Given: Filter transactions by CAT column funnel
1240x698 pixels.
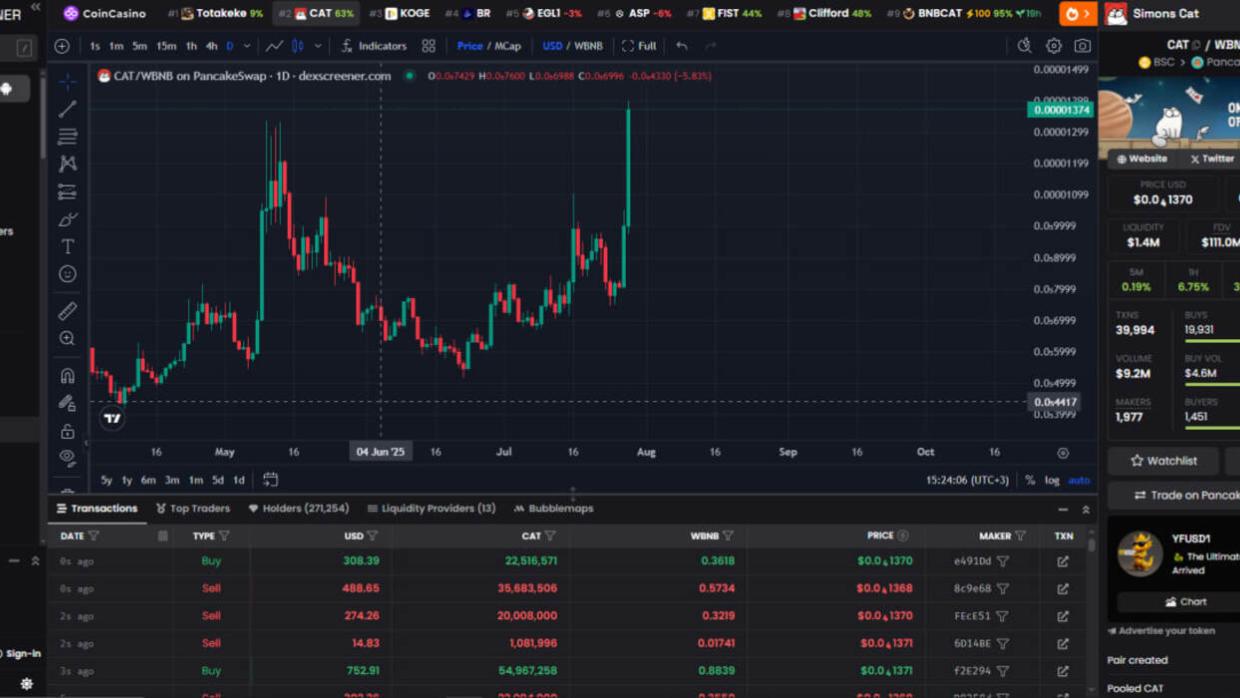Looking at the screenshot, I should [x=550, y=536].
